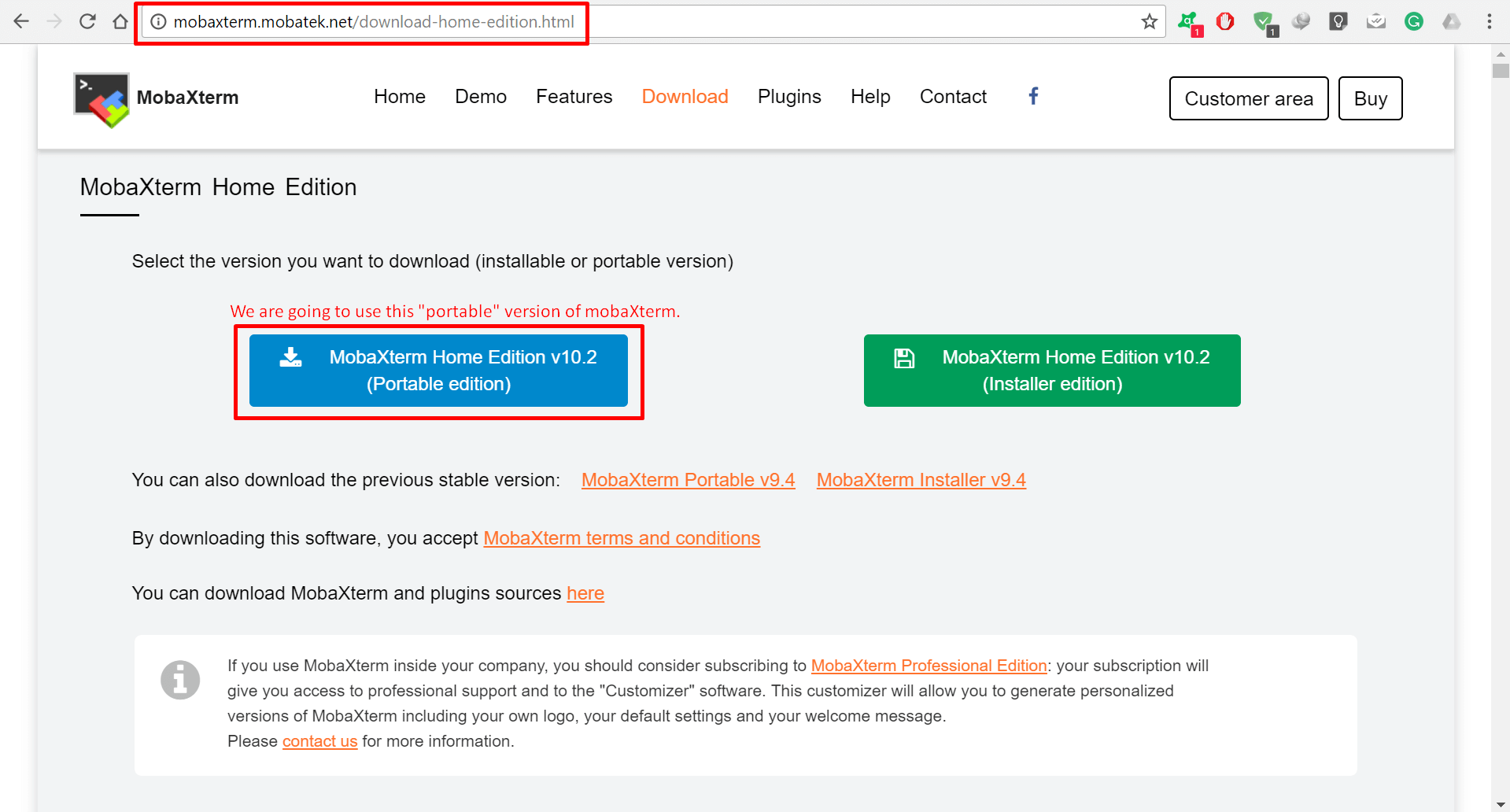Click the floppy disk icon on Installer button
The height and width of the screenshot is (812, 1510).
[x=904, y=358]
